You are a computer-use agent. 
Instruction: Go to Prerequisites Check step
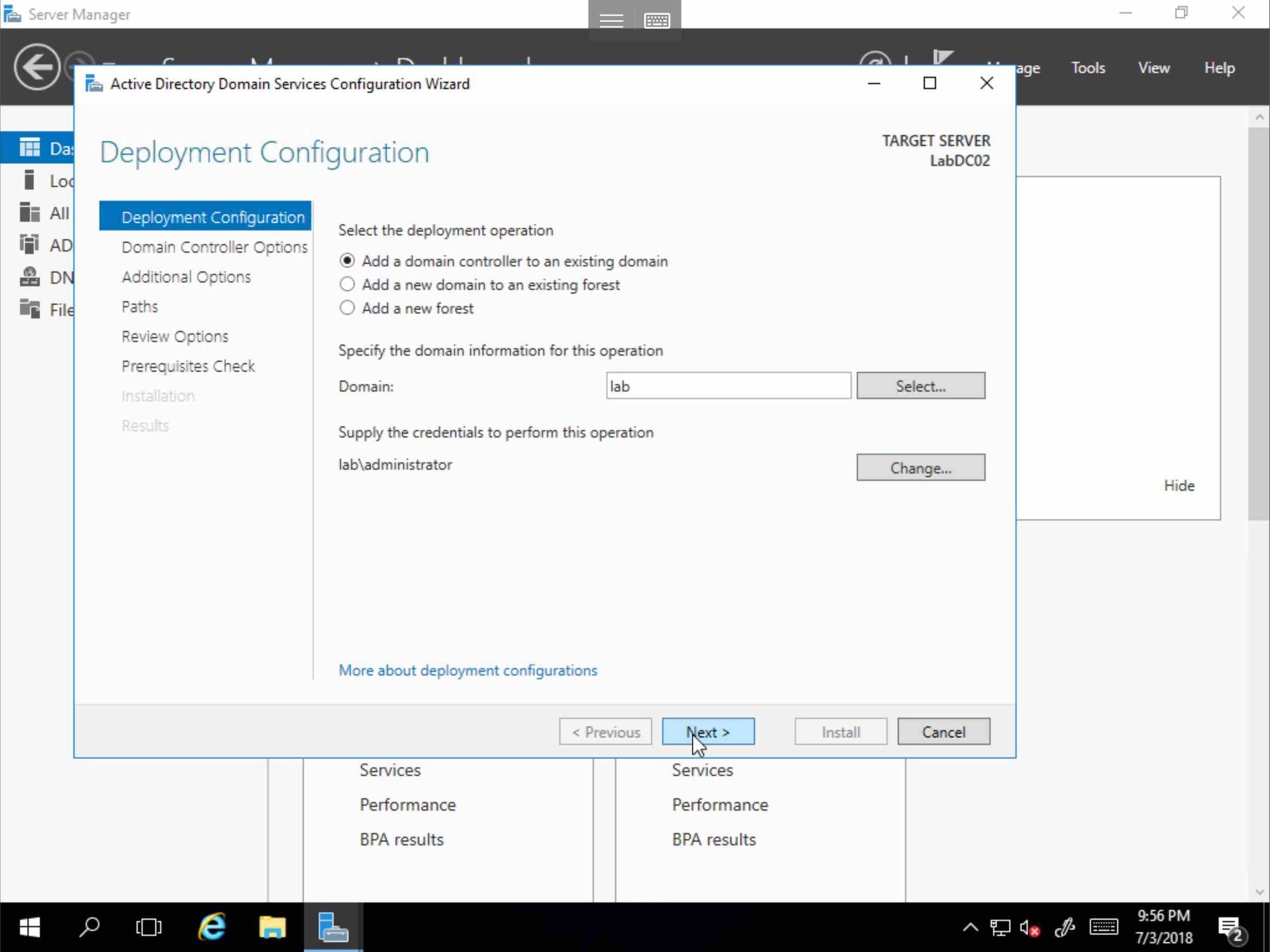coord(188,366)
